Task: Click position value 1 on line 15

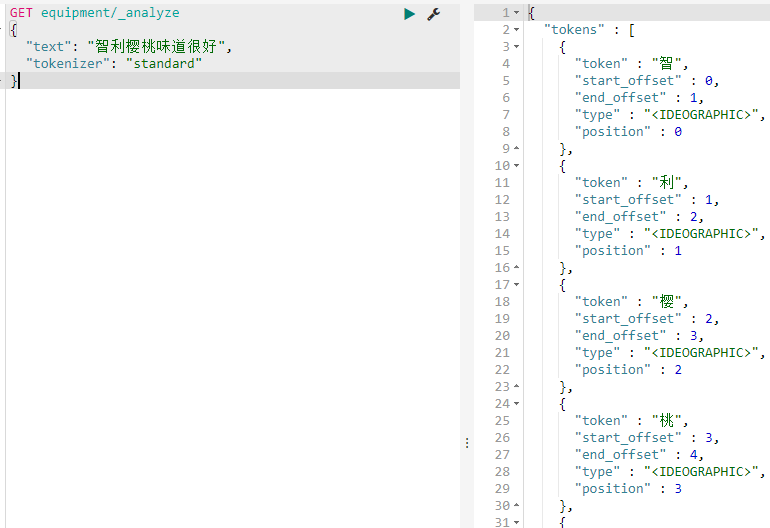Action: (x=678, y=251)
